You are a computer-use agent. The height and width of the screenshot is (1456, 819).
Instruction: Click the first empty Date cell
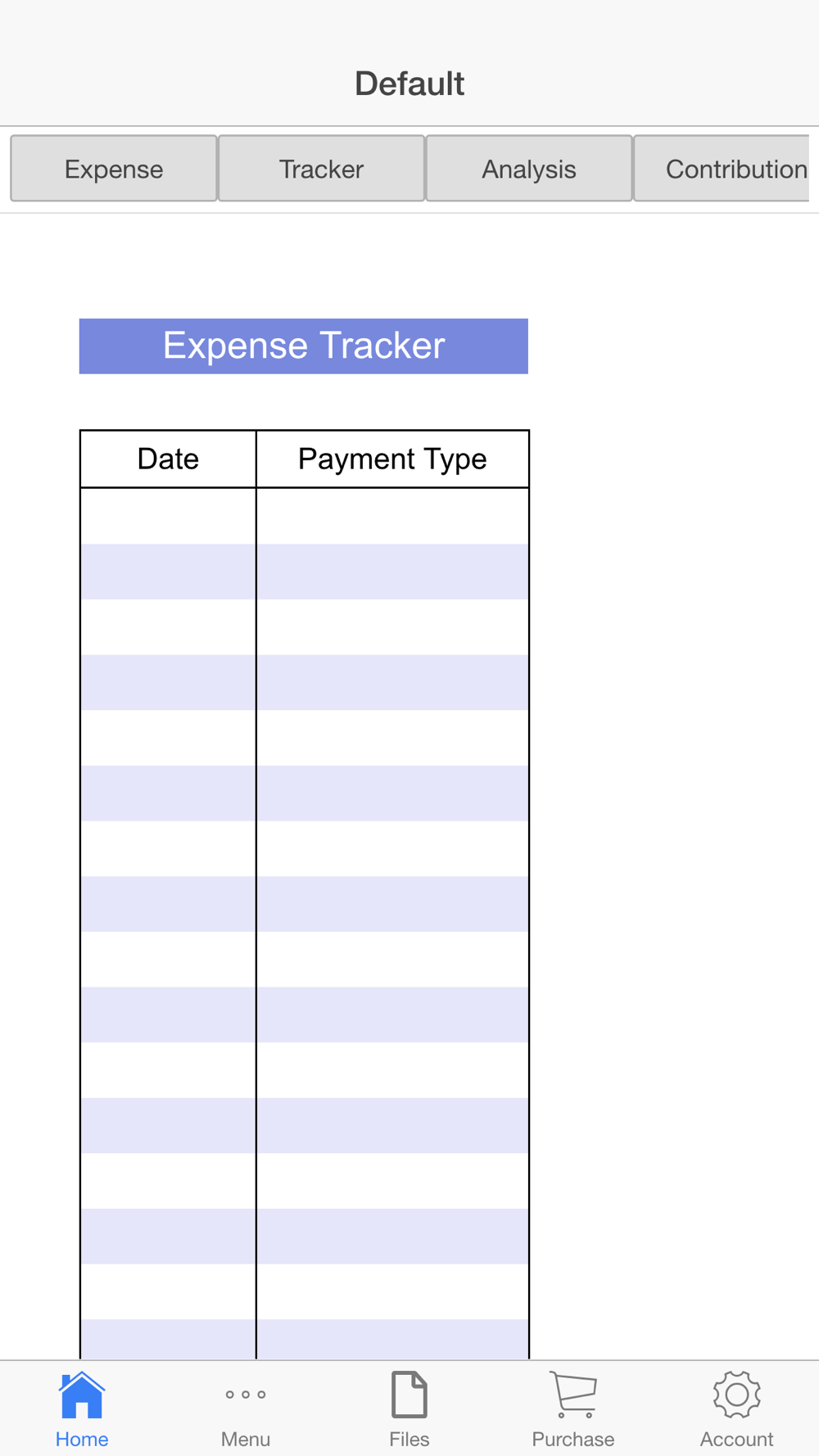click(168, 516)
